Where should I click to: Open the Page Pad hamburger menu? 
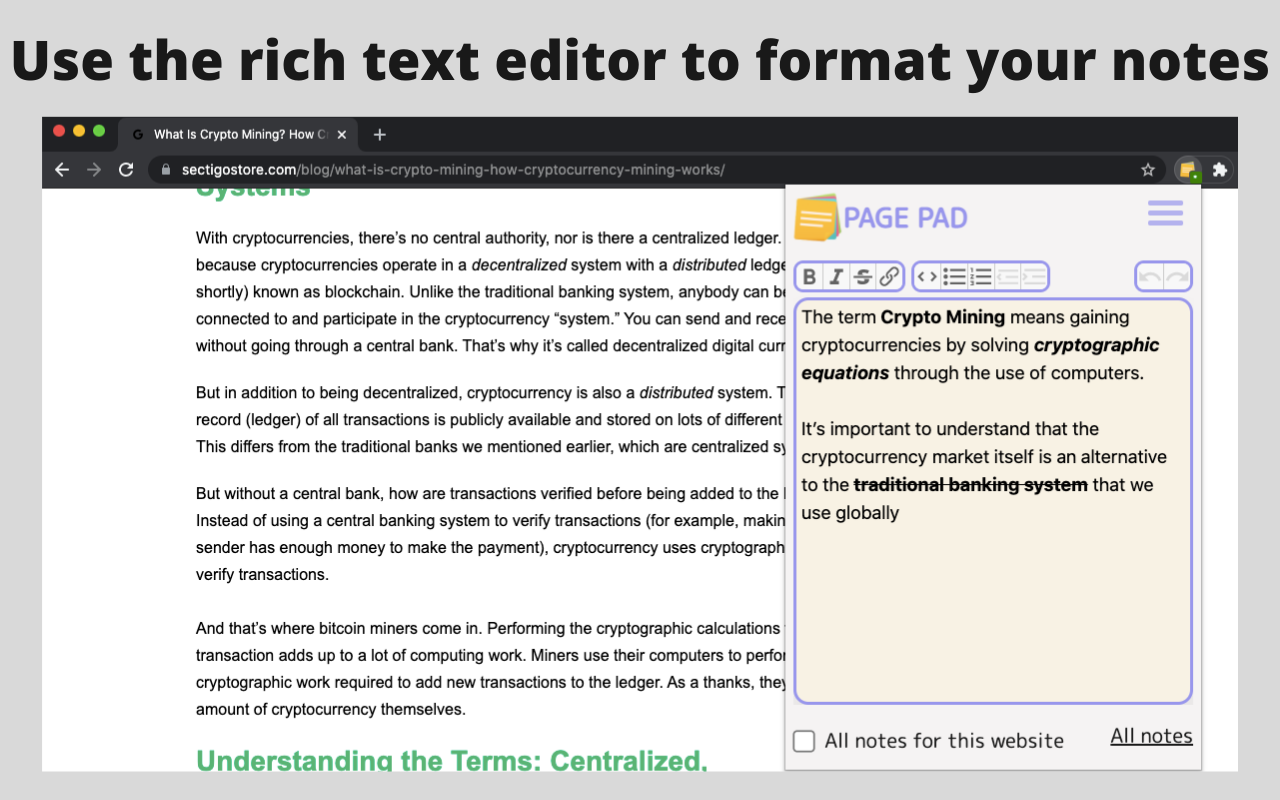pos(1165,213)
